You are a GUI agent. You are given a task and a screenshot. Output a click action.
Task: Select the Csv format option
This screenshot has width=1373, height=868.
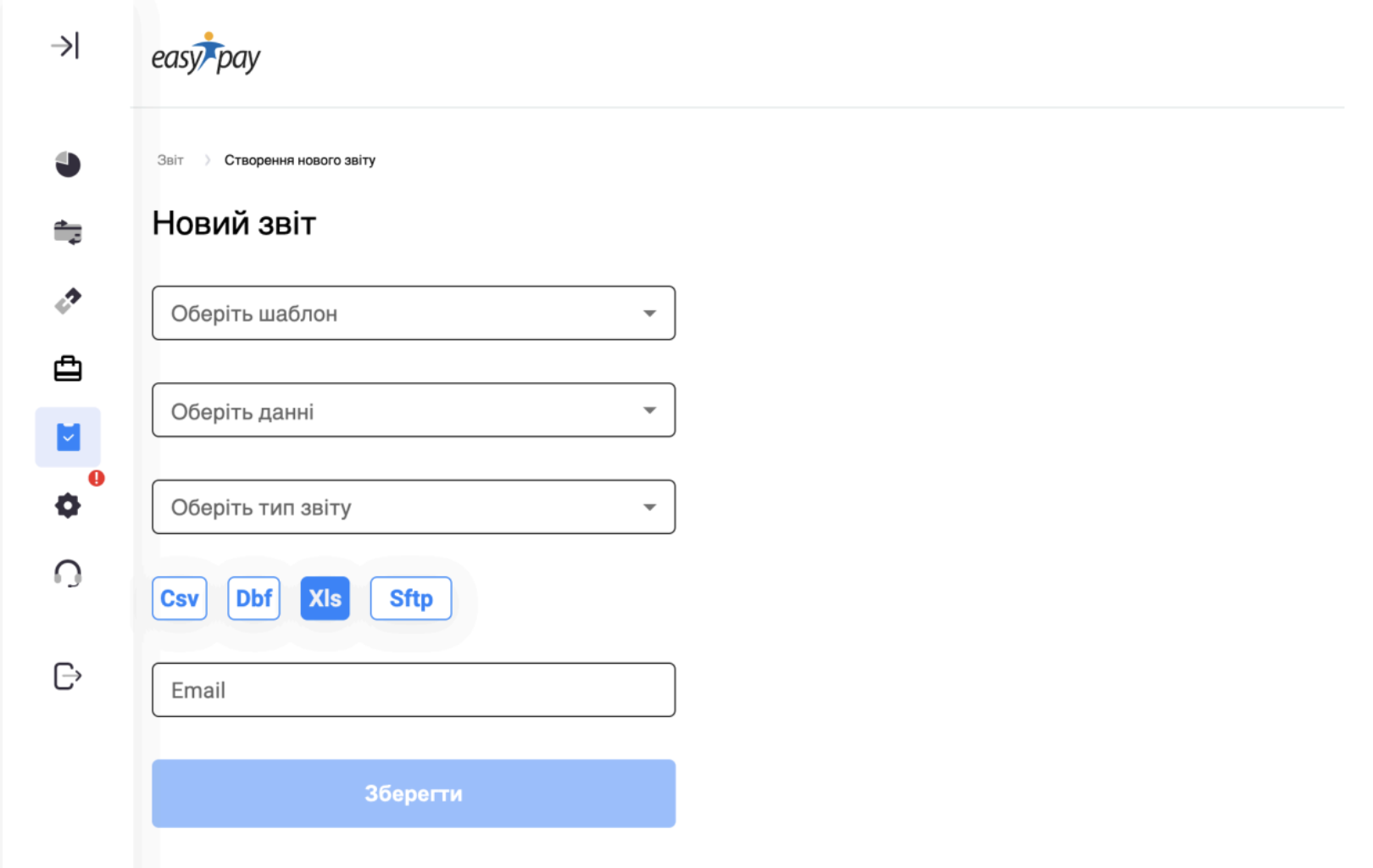(x=180, y=598)
